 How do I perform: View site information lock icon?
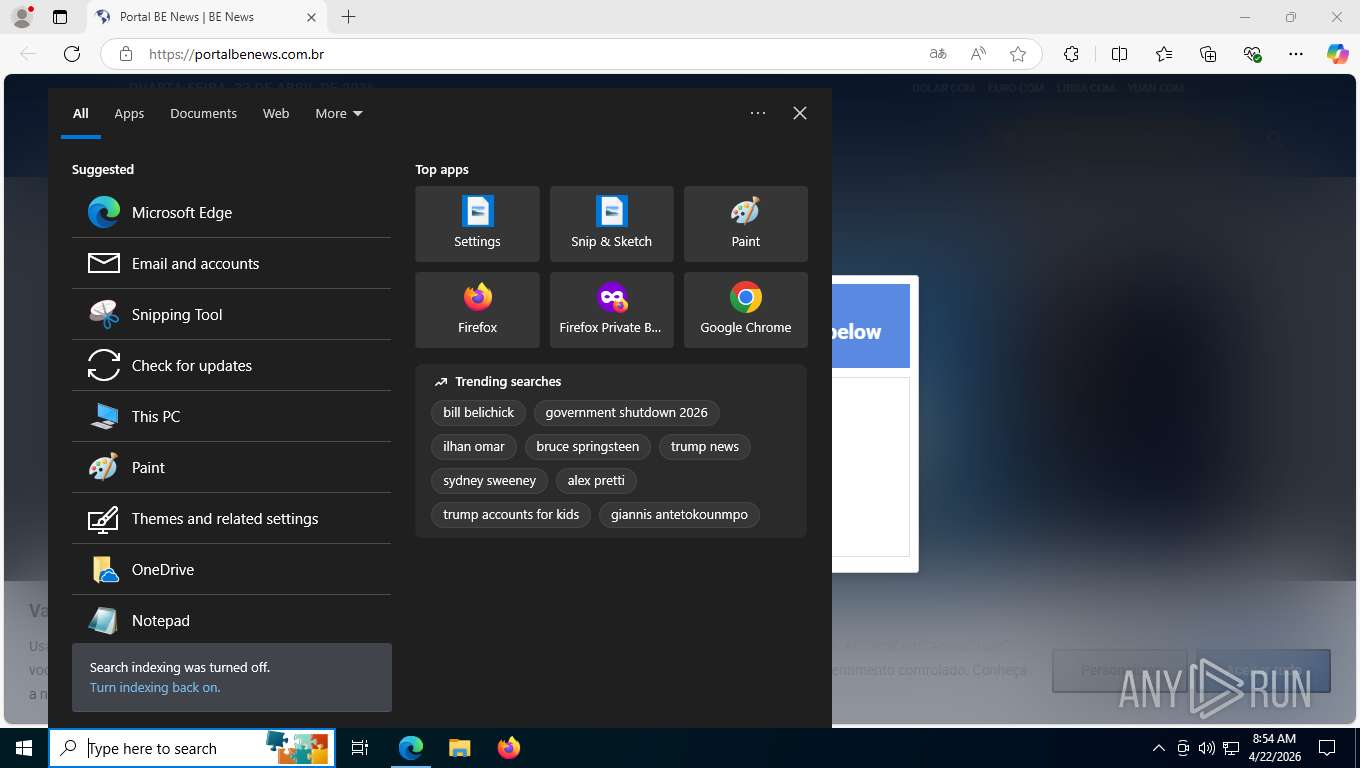[x=125, y=54]
